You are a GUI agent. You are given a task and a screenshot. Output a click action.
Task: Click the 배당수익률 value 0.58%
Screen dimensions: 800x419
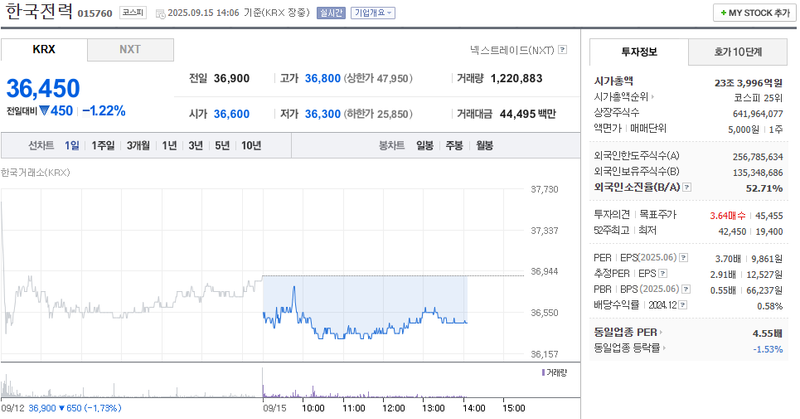click(x=770, y=306)
